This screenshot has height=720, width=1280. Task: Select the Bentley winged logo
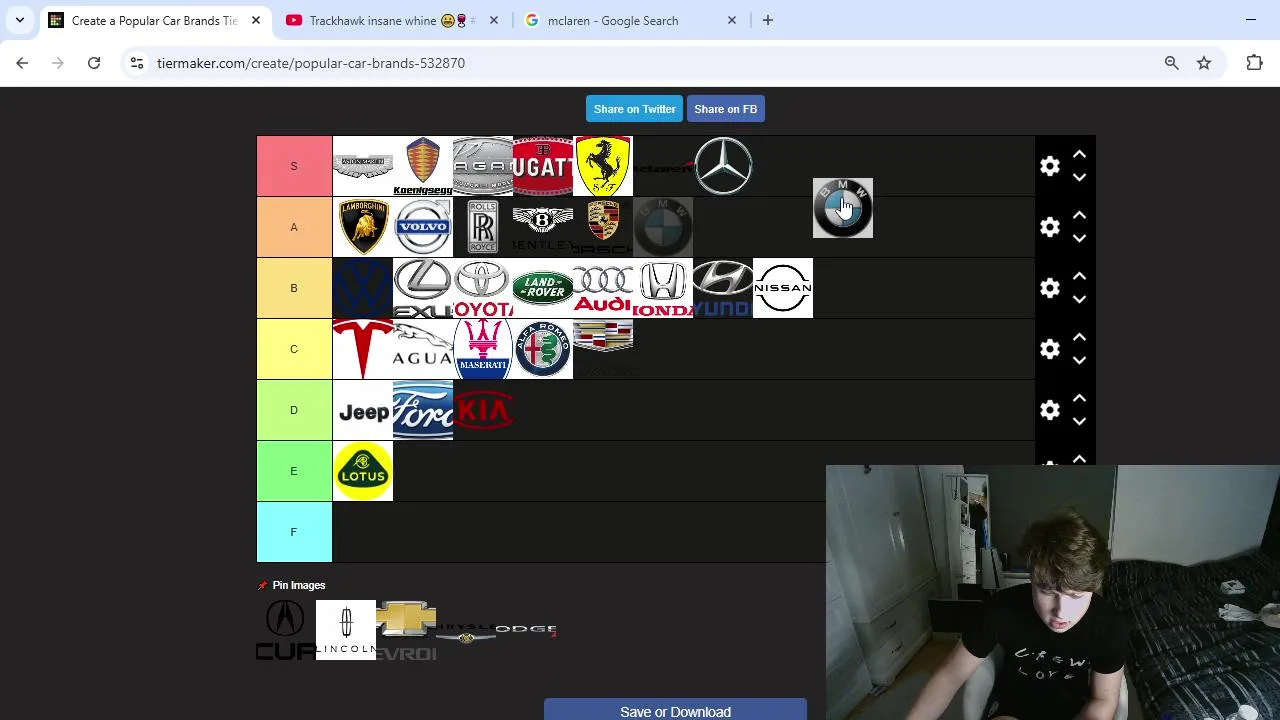tap(542, 227)
